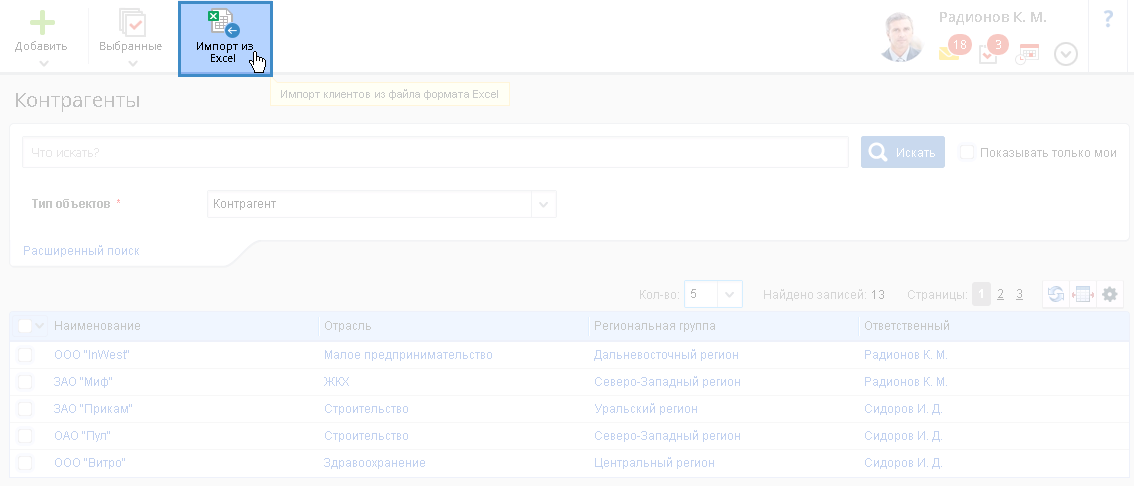Click the Искать search button
1134x486 pixels.
pos(903,153)
